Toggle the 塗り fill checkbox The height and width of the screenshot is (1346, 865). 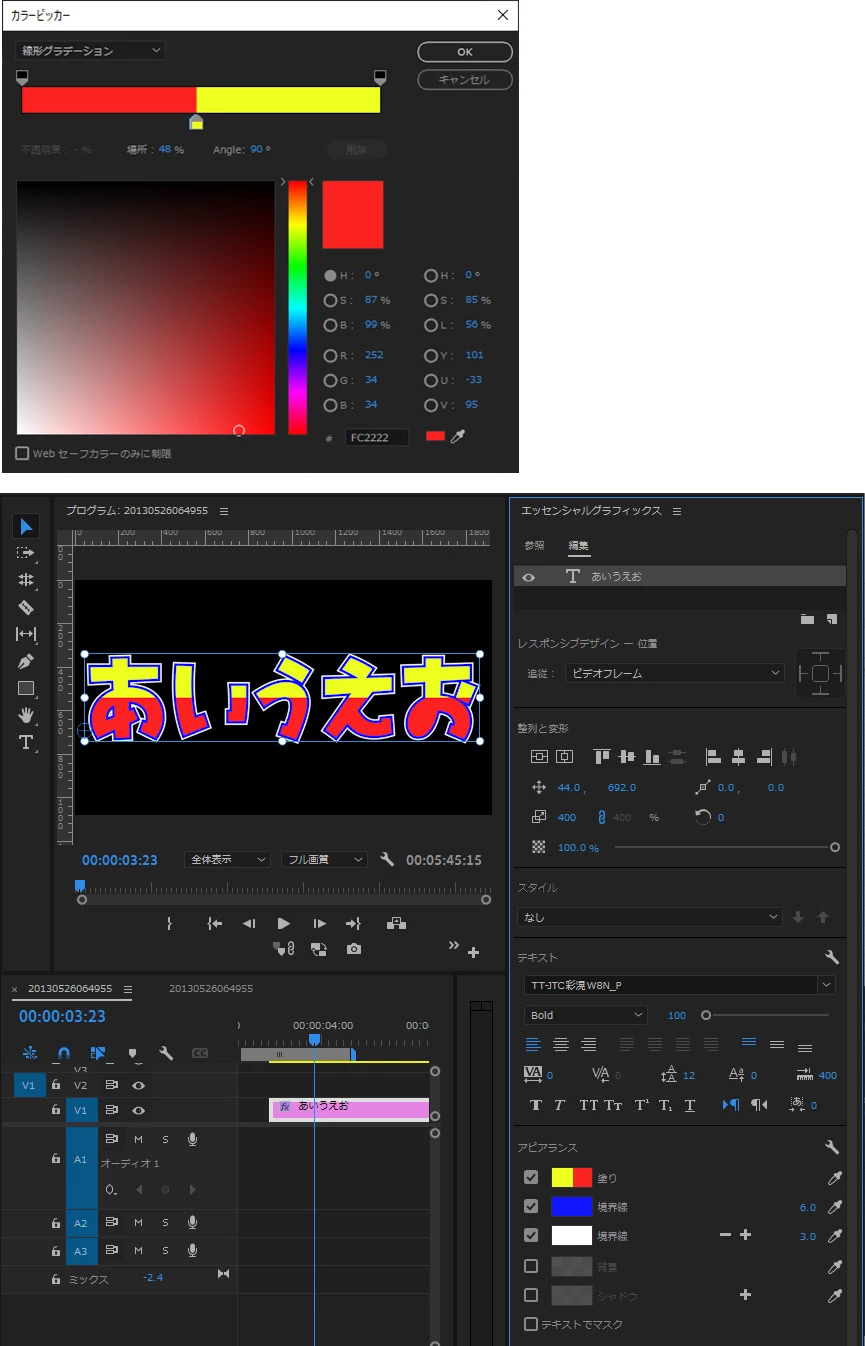click(531, 1178)
